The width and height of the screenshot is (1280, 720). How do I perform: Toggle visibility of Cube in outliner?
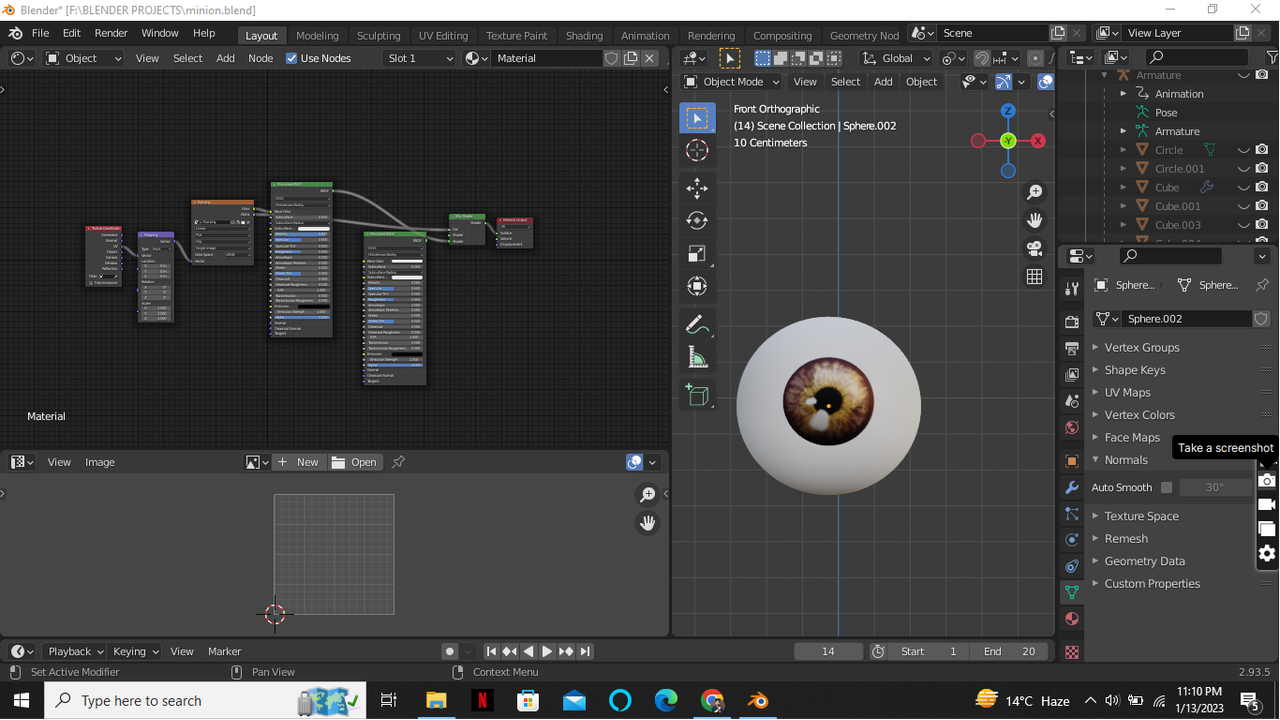coord(1244,187)
